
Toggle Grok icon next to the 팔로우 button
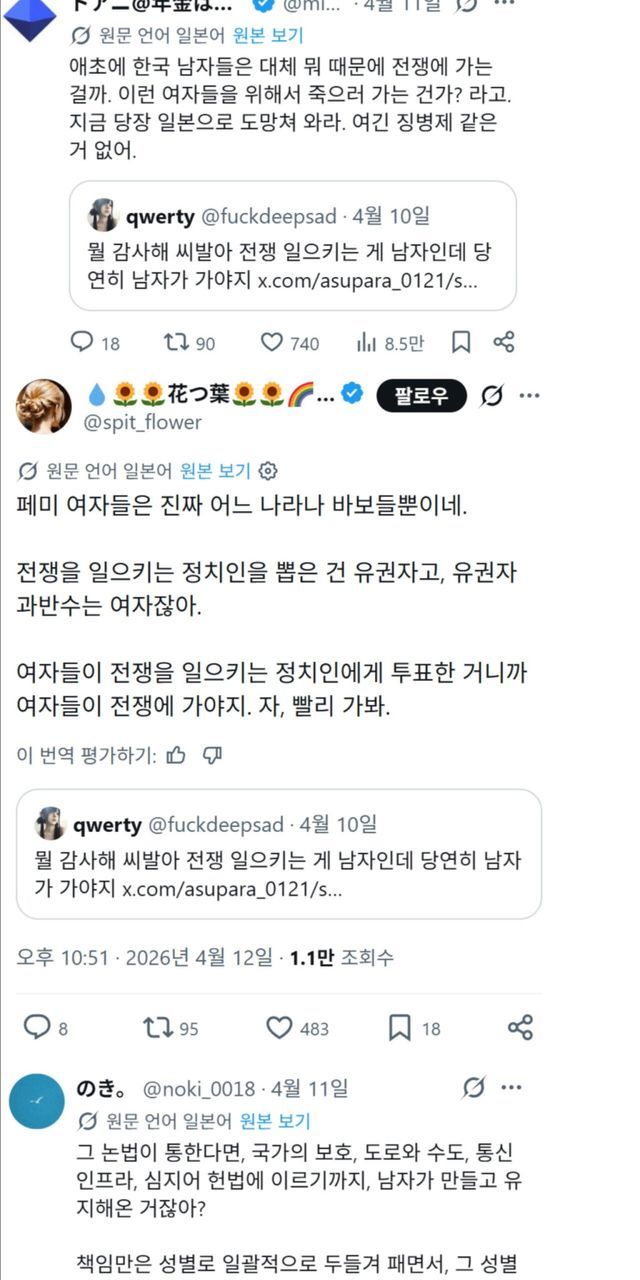pos(491,396)
